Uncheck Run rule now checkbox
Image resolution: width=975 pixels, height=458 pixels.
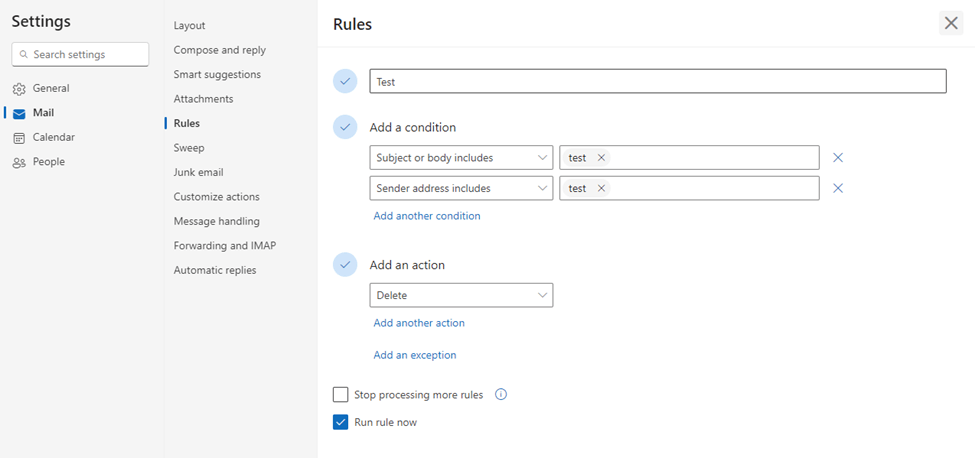coord(340,422)
